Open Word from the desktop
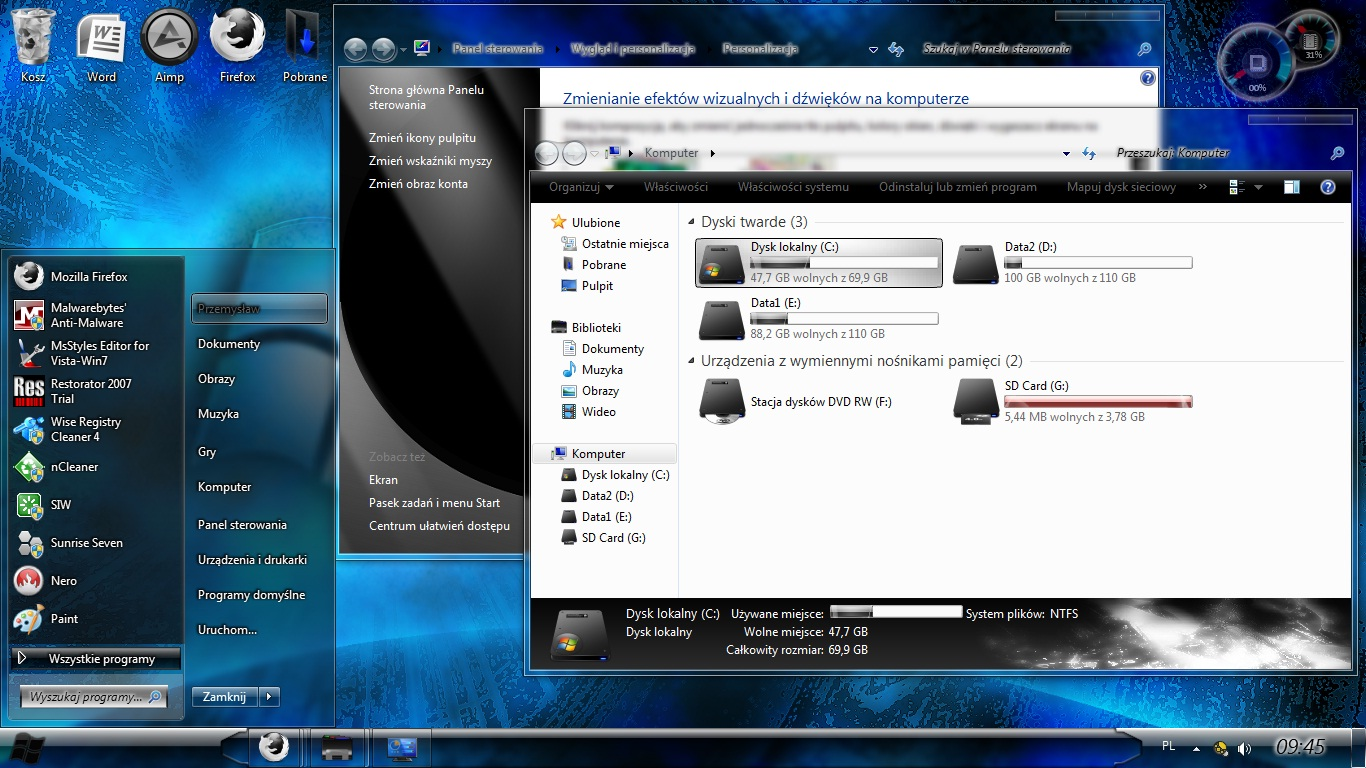Image resolution: width=1366 pixels, height=768 pixels. pos(101,38)
